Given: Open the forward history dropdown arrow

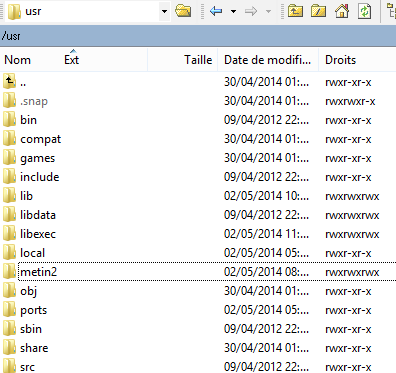Looking at the screenshot, I should coord(268,12).
